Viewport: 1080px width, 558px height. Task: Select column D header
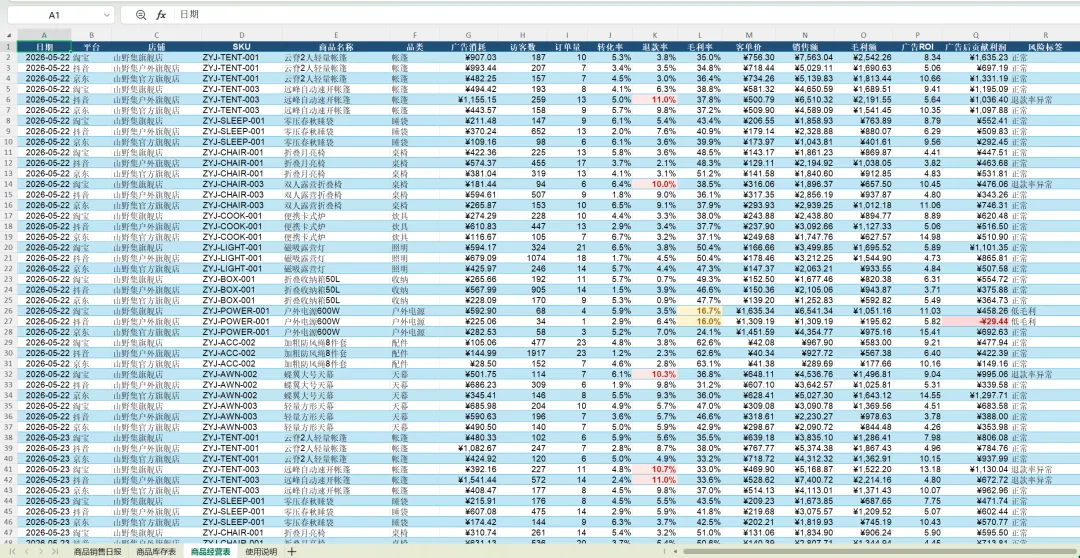pyautogui.click(x=241, y=35)
